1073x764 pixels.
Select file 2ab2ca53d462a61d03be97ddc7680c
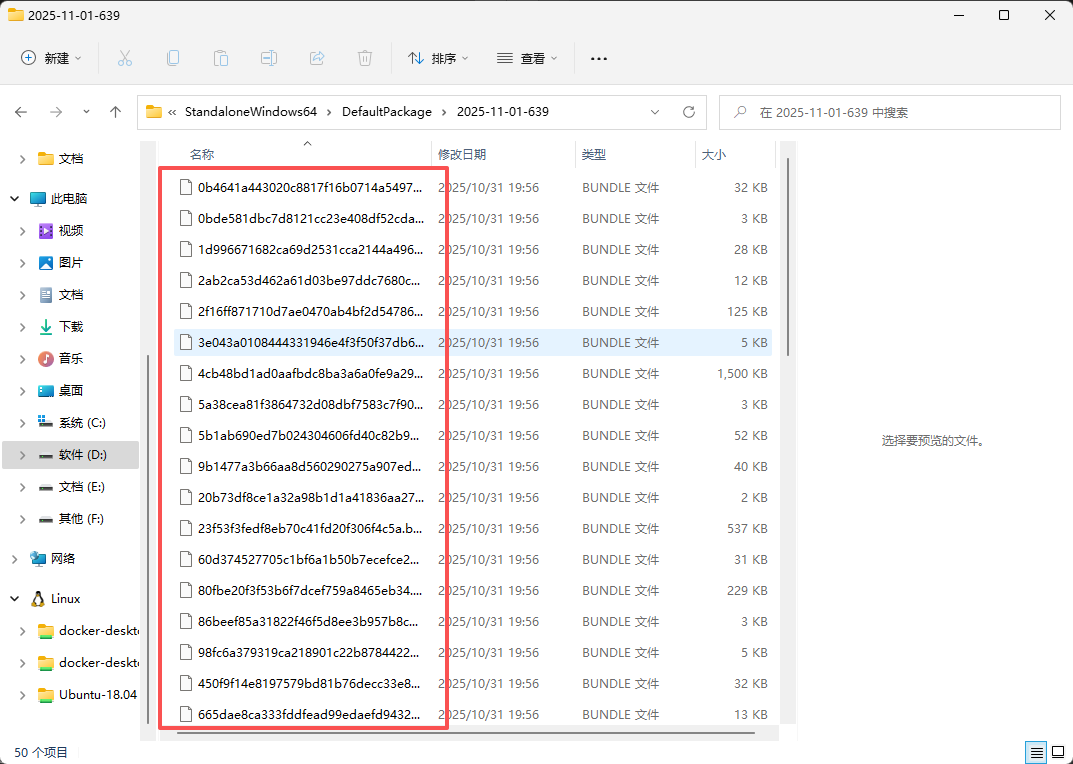tap(473, 281)
